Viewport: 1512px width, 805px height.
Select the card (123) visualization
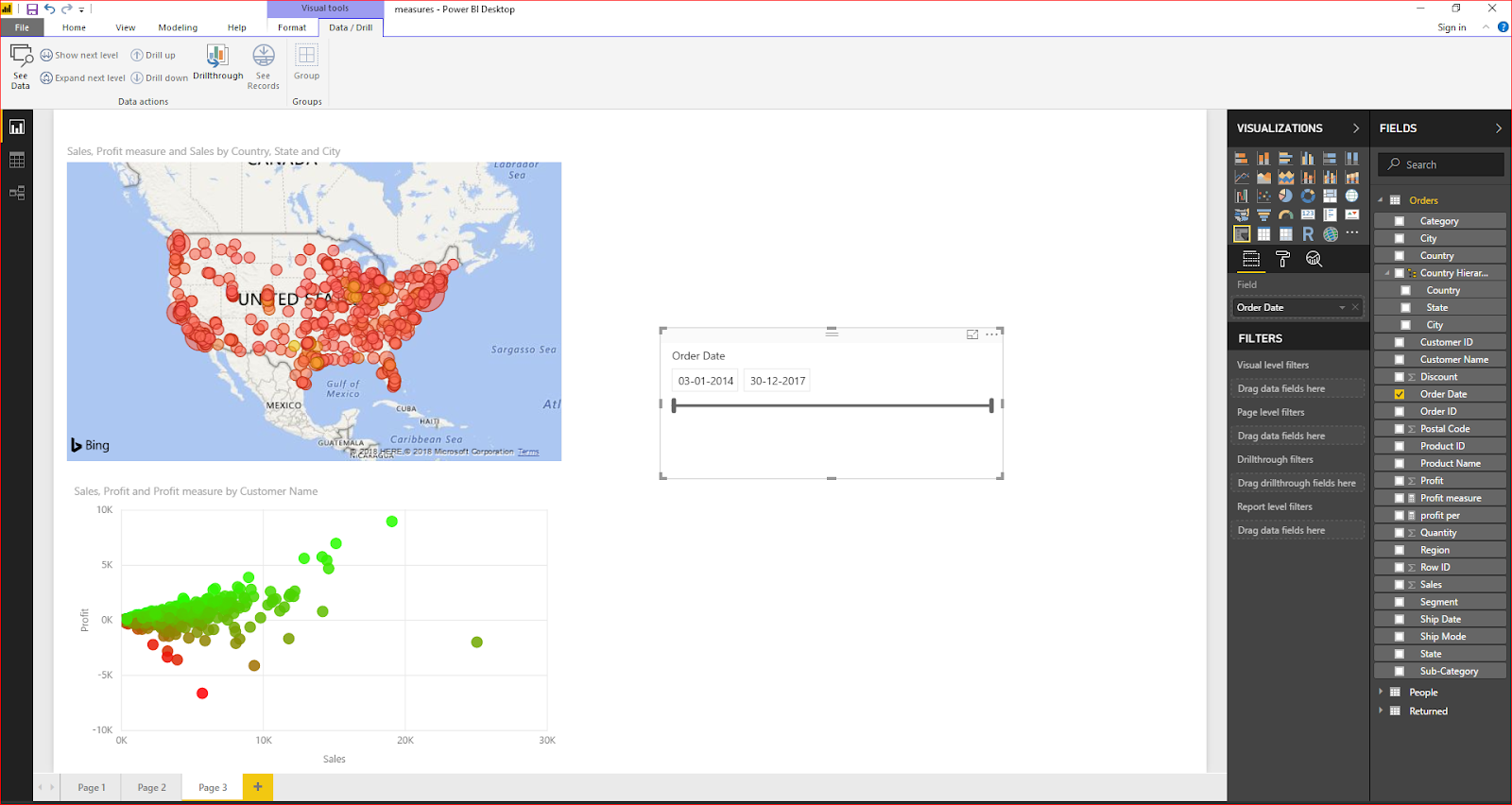coord(1308,215)
